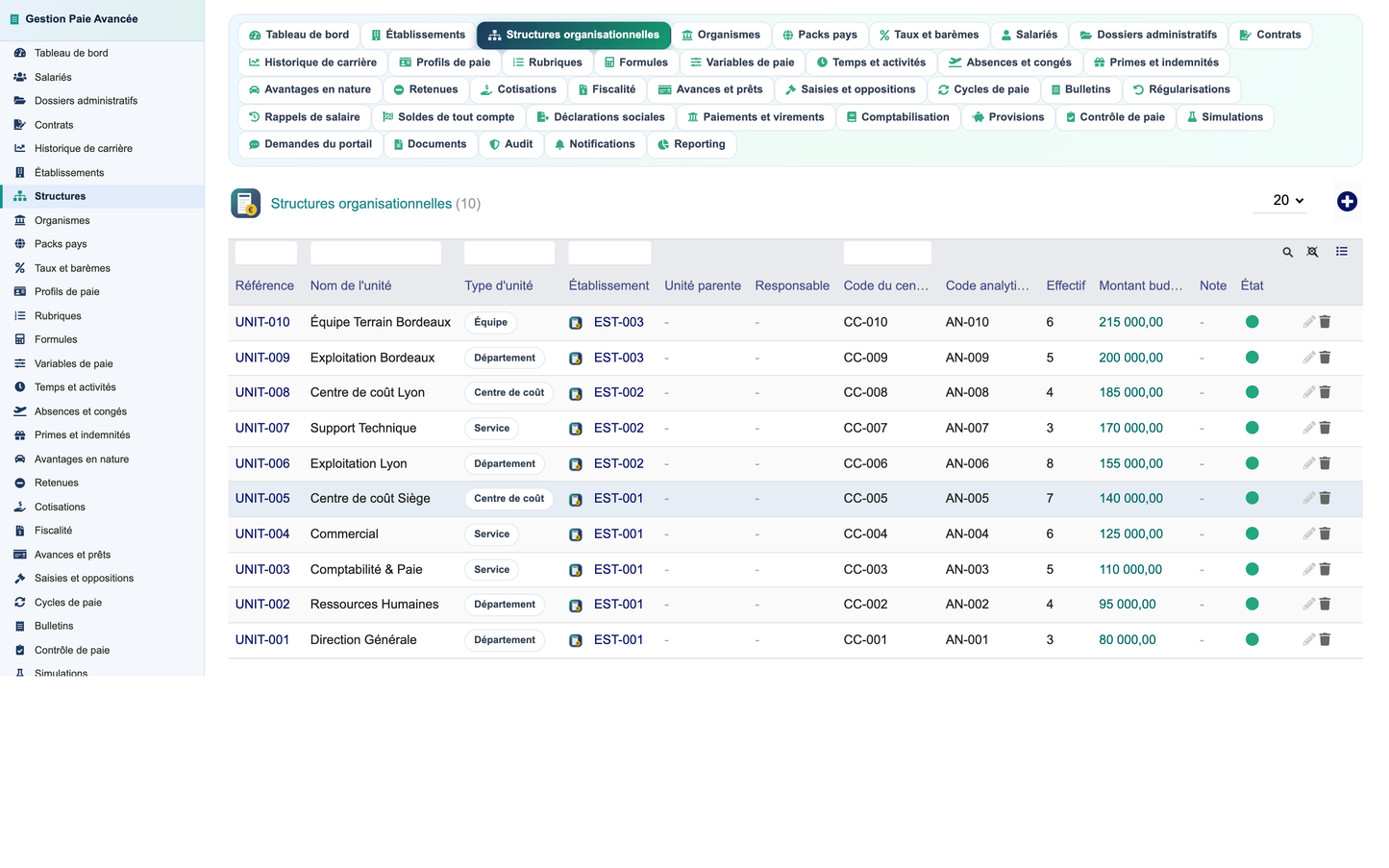1389x868 pixels.
Task: Open the Bulletins tab
Action: 1080,89
